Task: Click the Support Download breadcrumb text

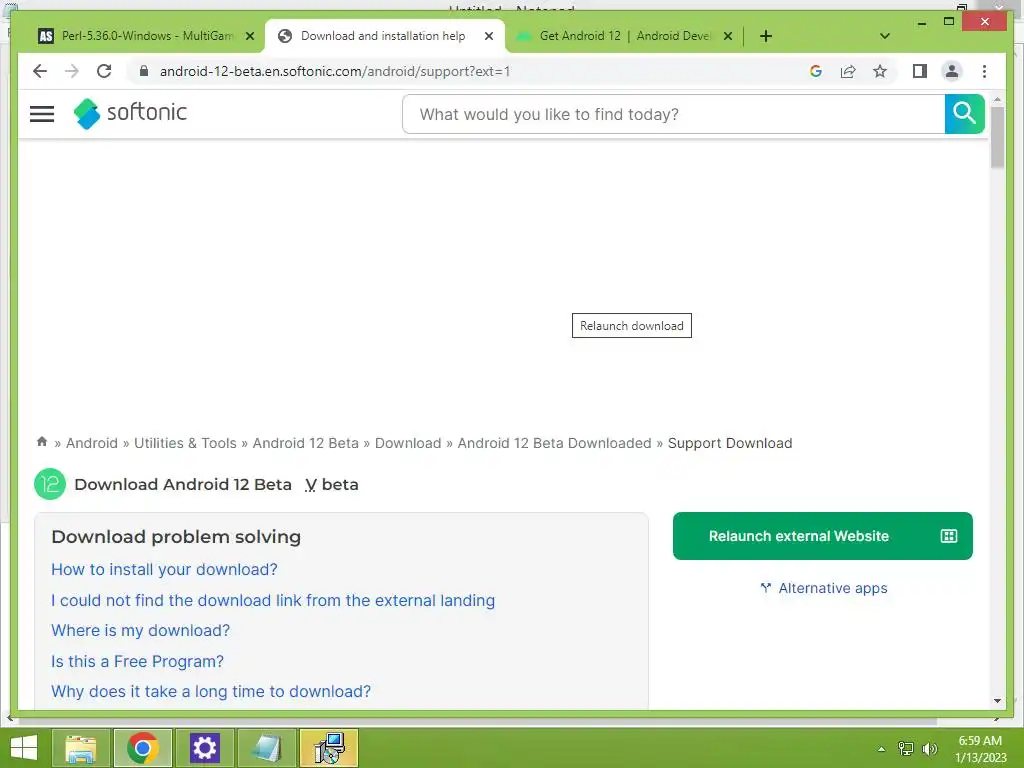Action: coord(729,443)
